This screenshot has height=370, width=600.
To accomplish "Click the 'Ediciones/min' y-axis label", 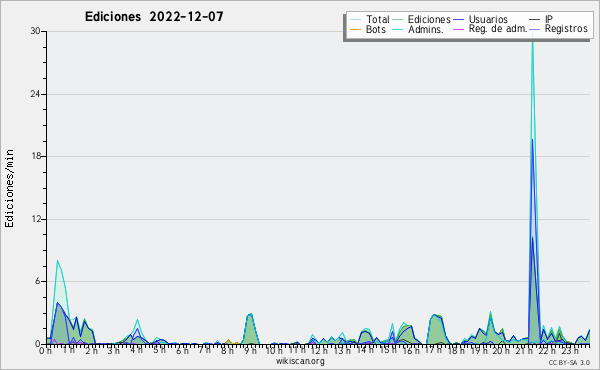I will pyautogui.click(x=9, y=188).
